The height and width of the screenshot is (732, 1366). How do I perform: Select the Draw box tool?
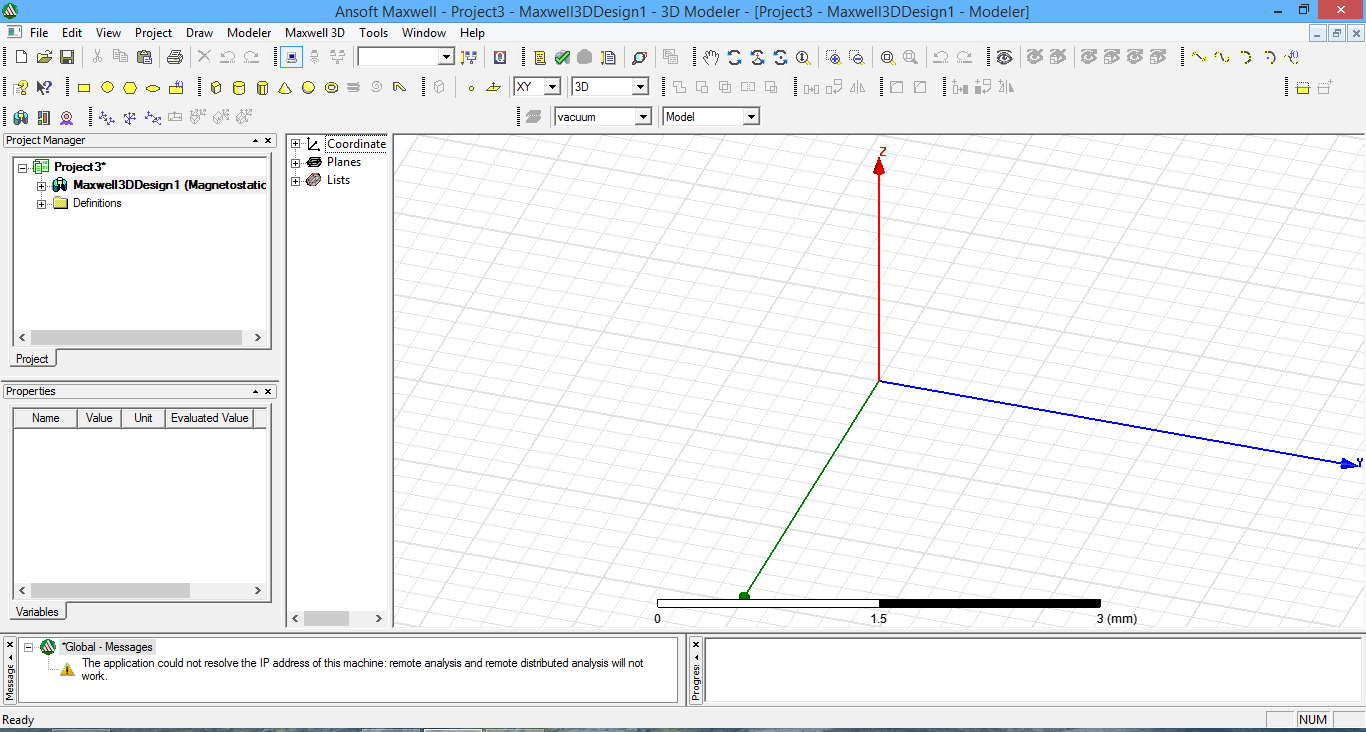215,87
